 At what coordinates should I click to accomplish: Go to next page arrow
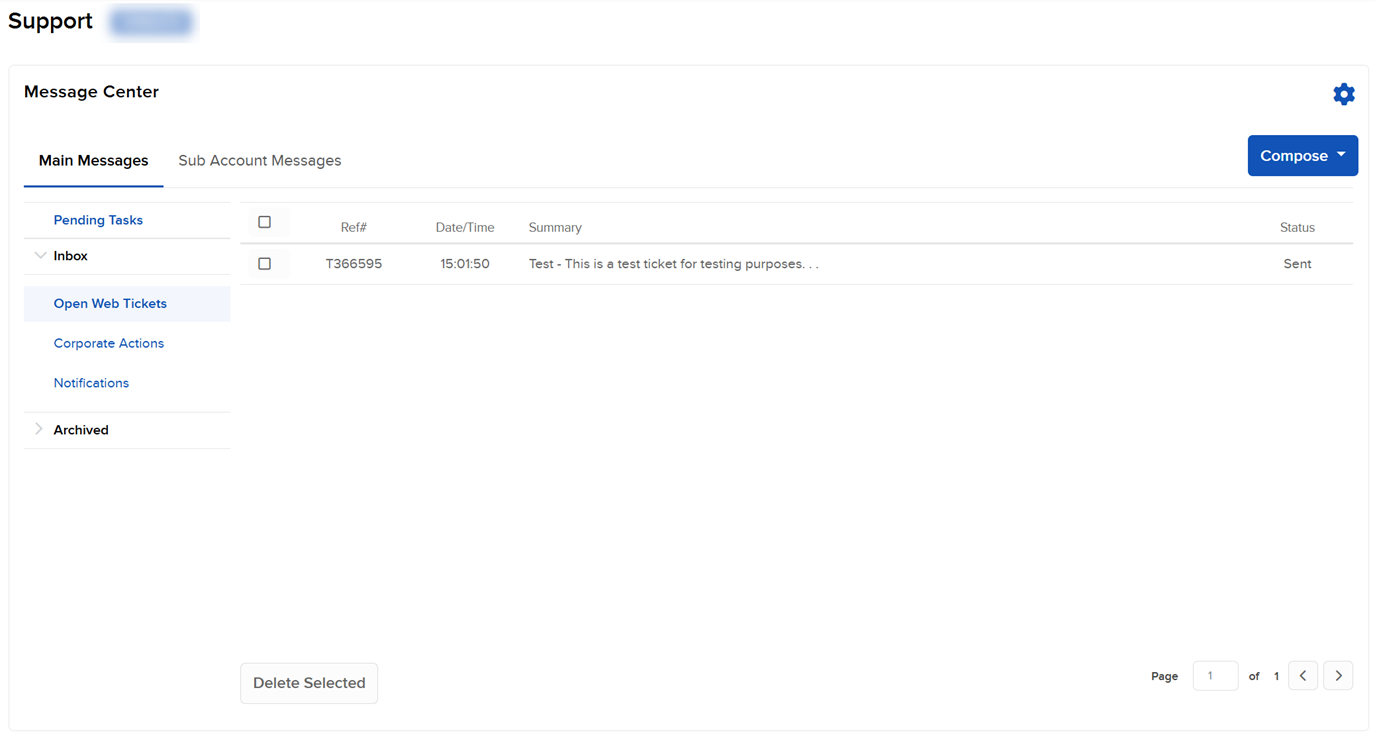click(x=1338, y=676)
